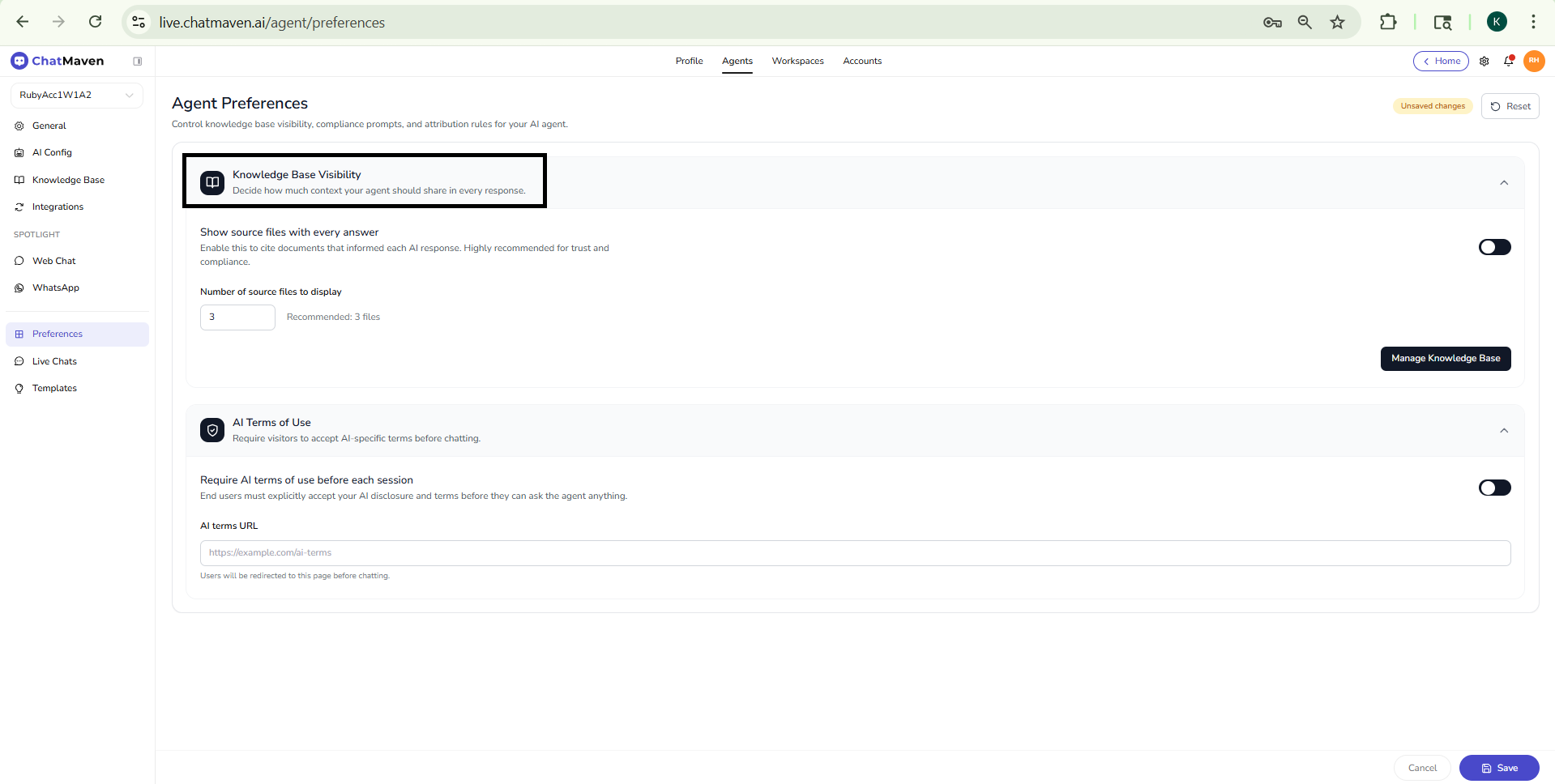
Task: Switch to the Accounts tab
Action: (x=861, y=62)
